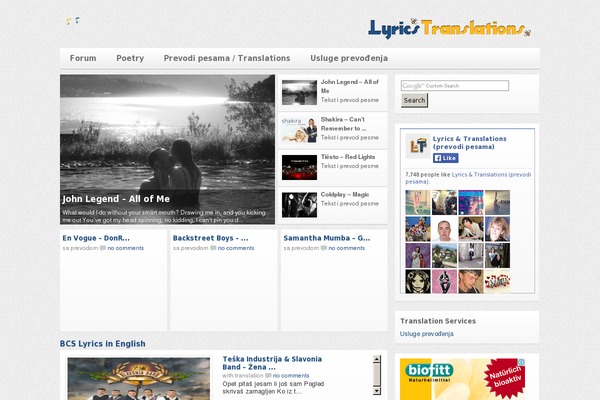Select Coldplay Magic thumbnail
Image resolution: width=600 pixels, height=400 pixels.
tap(299, 205)
